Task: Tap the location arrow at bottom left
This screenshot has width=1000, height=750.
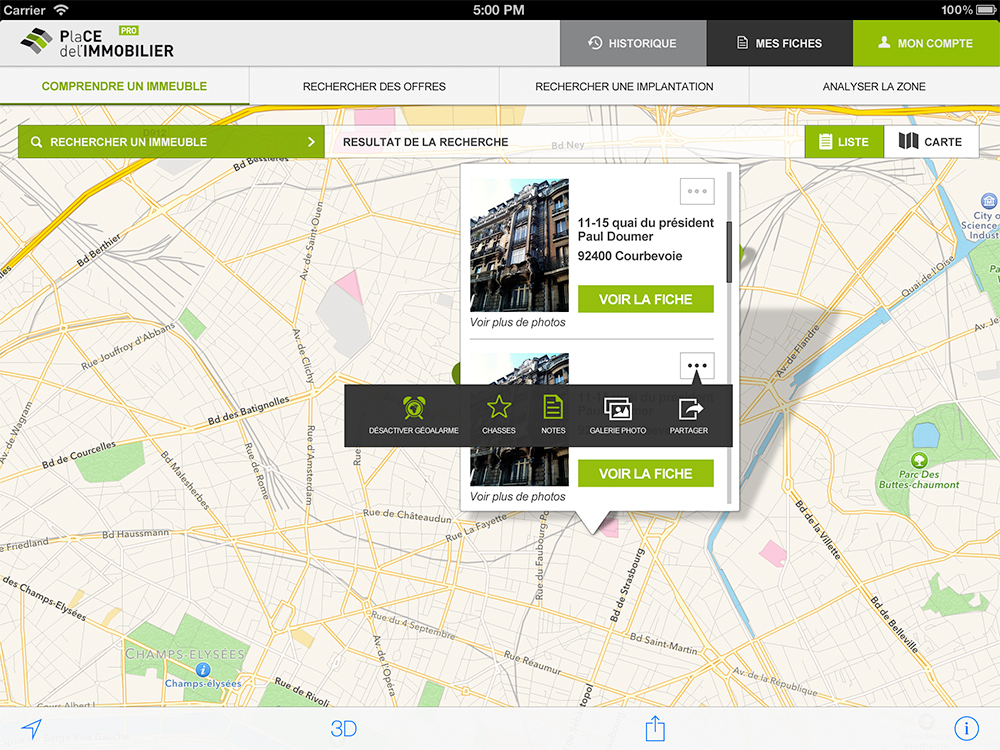Action: [32, 729]
